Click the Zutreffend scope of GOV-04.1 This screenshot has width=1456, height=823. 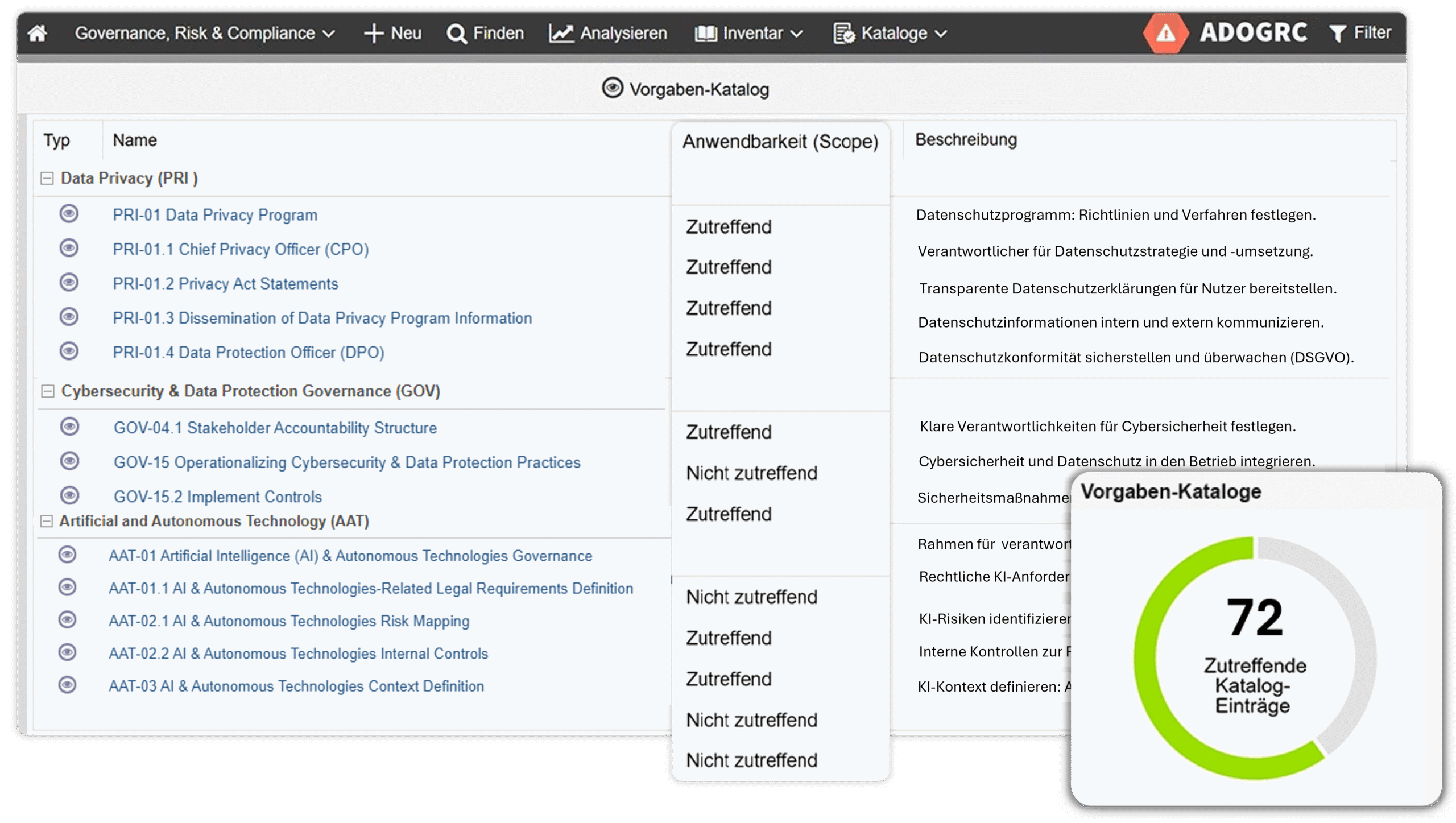pos(729,432)
